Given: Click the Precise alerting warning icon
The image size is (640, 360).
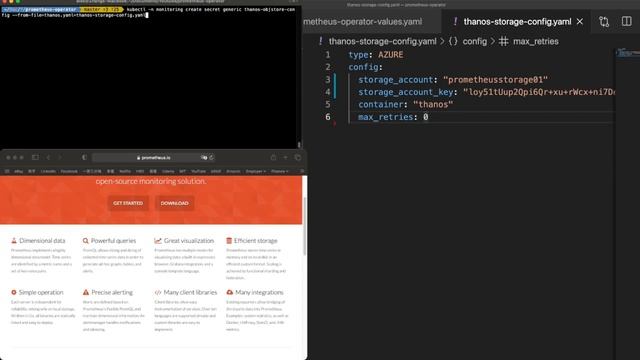Looking at the screenshot, I should (86, 293).
